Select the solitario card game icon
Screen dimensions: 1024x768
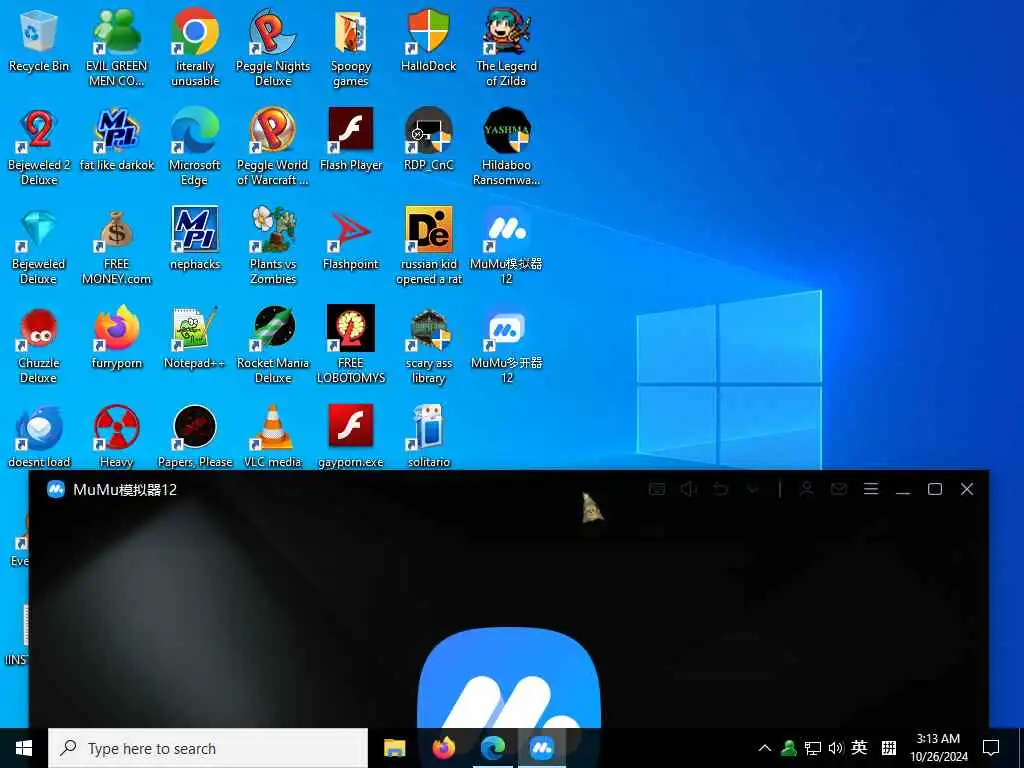[x=428, y=436]
